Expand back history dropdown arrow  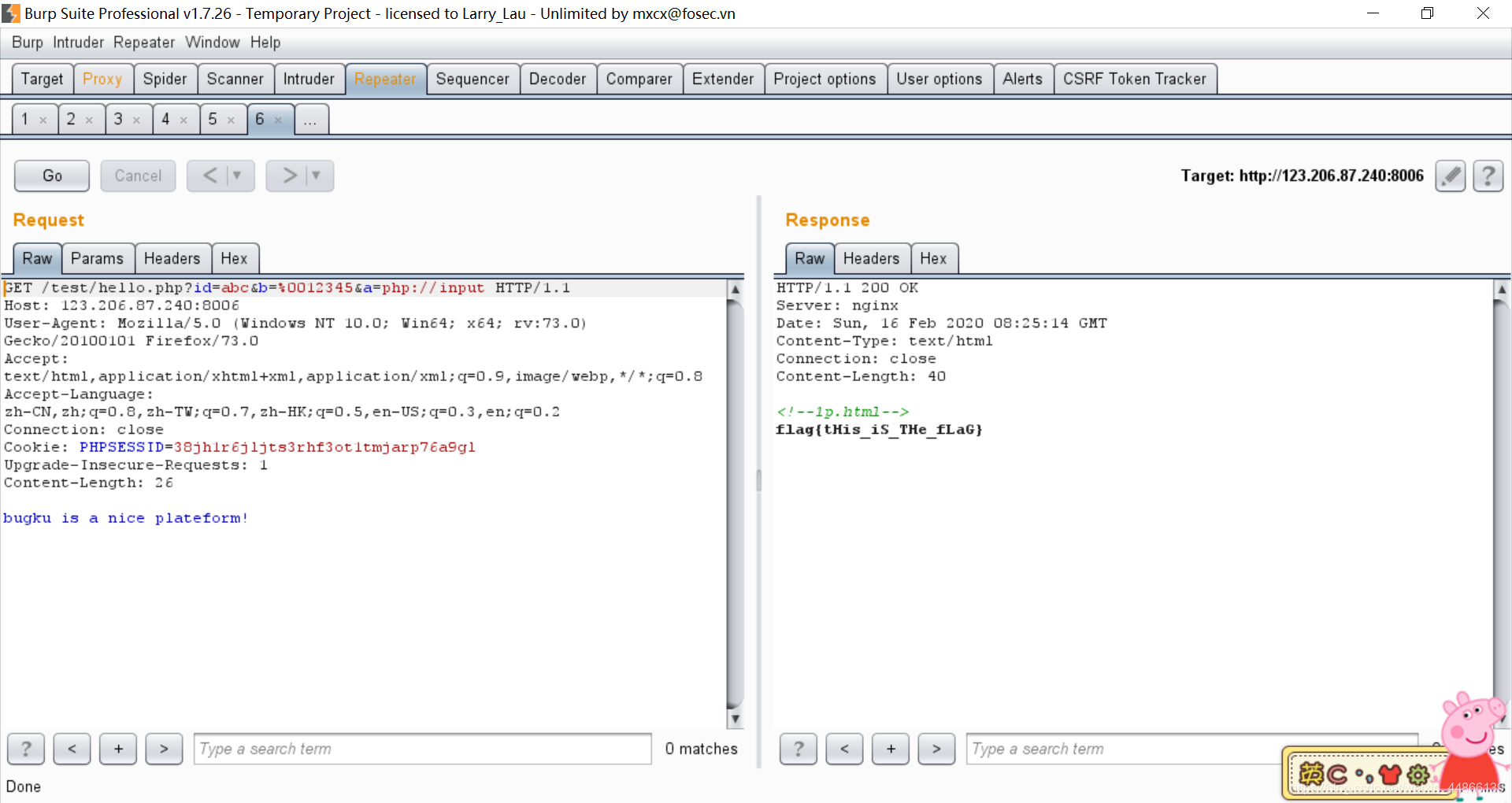click(237, 176)
